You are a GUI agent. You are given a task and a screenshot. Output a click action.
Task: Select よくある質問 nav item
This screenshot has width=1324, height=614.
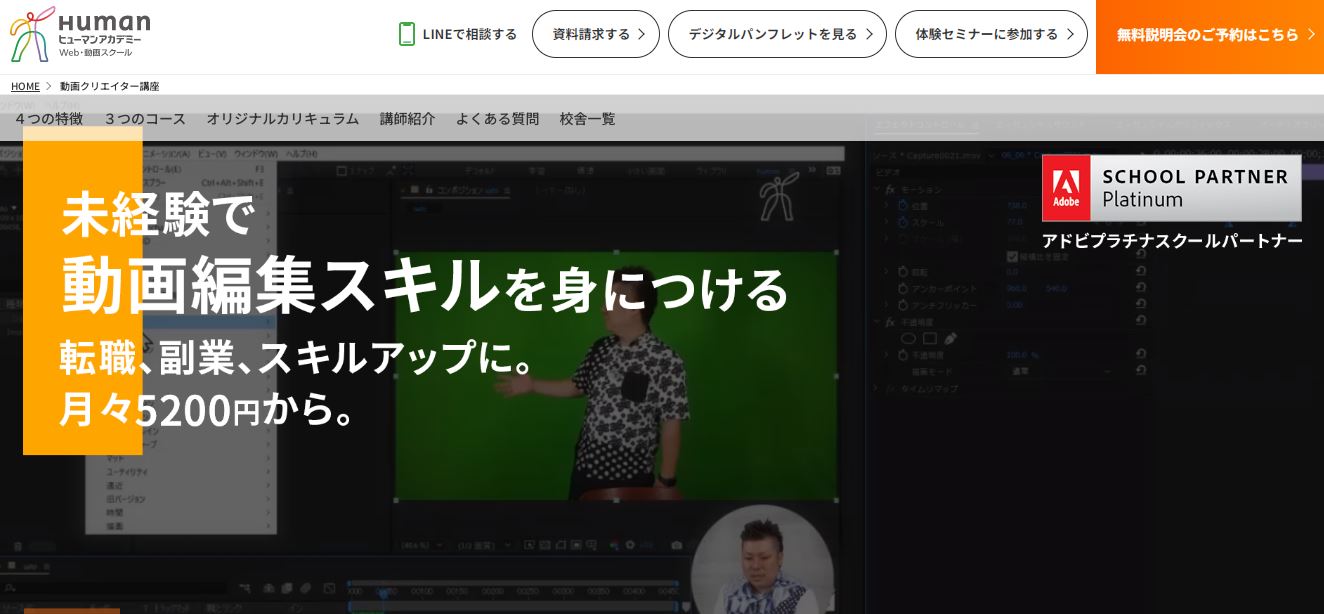[x=497, y=118]
